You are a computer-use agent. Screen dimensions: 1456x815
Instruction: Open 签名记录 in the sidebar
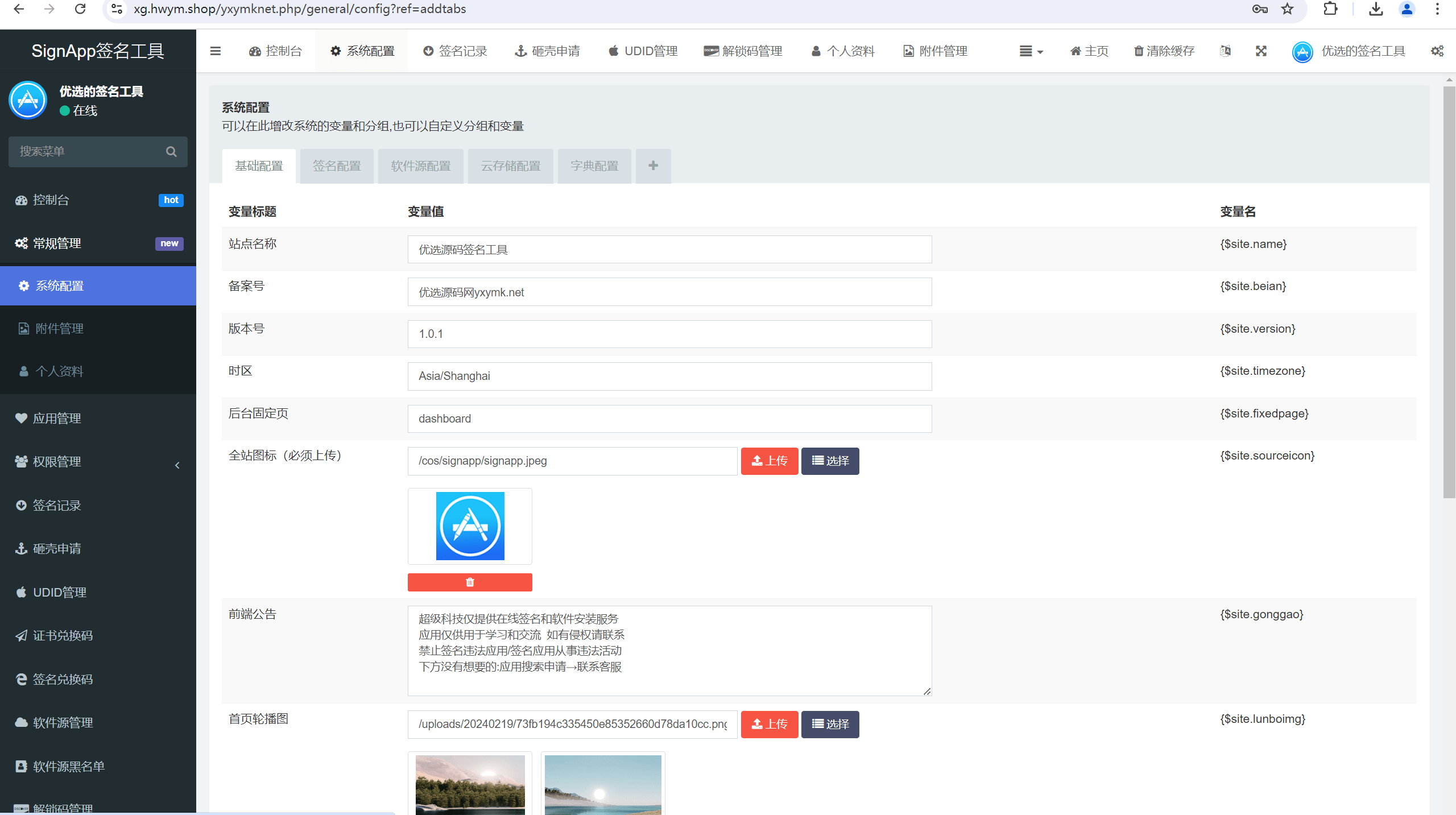tap(98, 505)
